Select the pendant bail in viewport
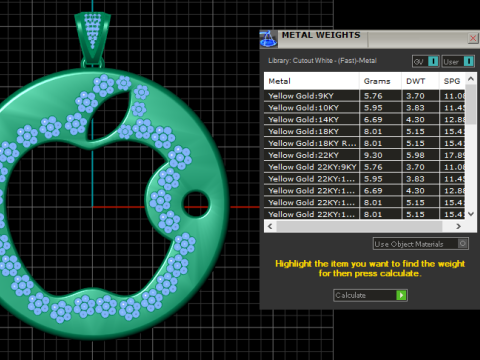The height and width of the screenshot is (360, 480). pos(92,38)
